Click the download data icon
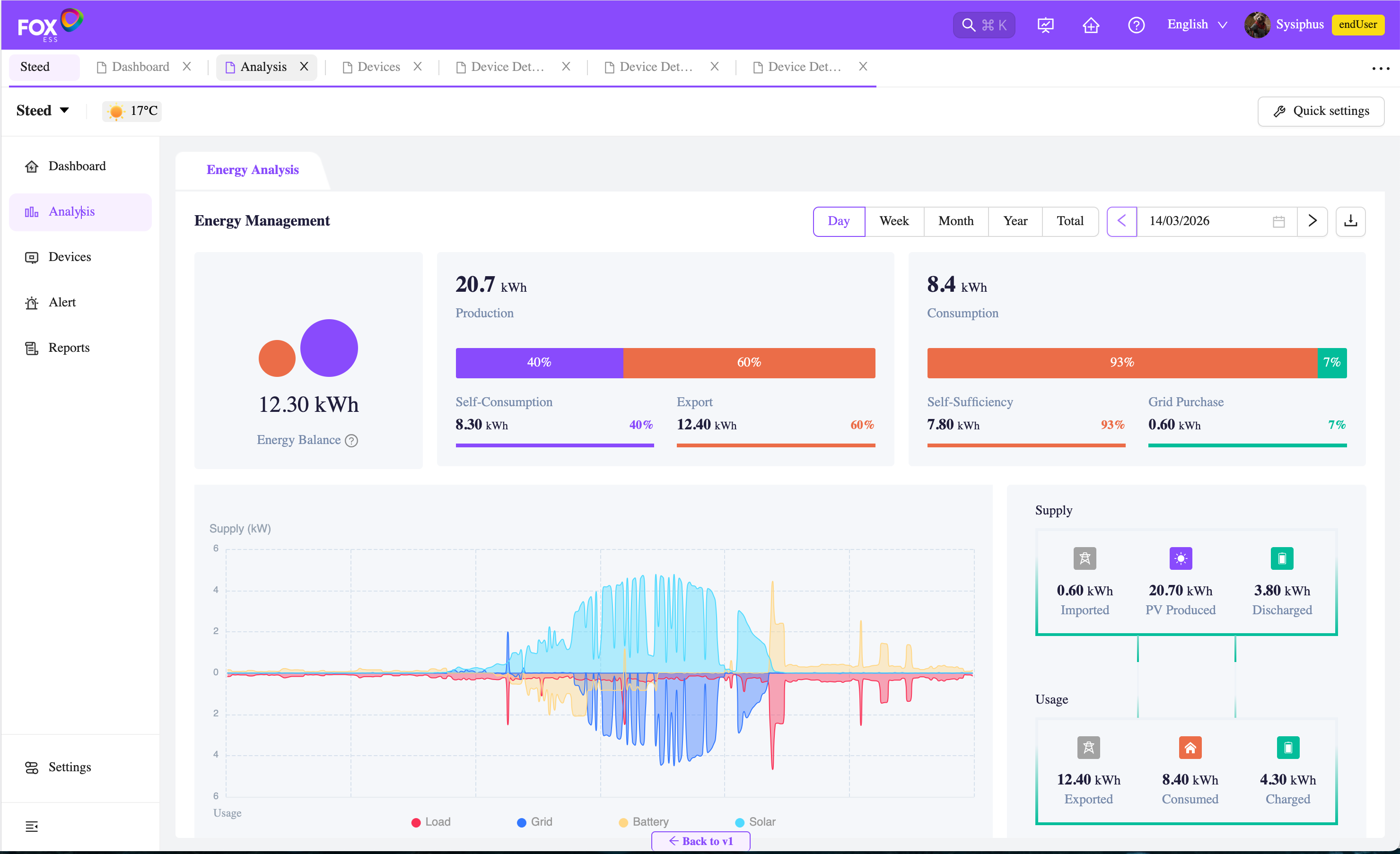The height and width of the screenshot is (854, 1400). tap(1350, 221)
